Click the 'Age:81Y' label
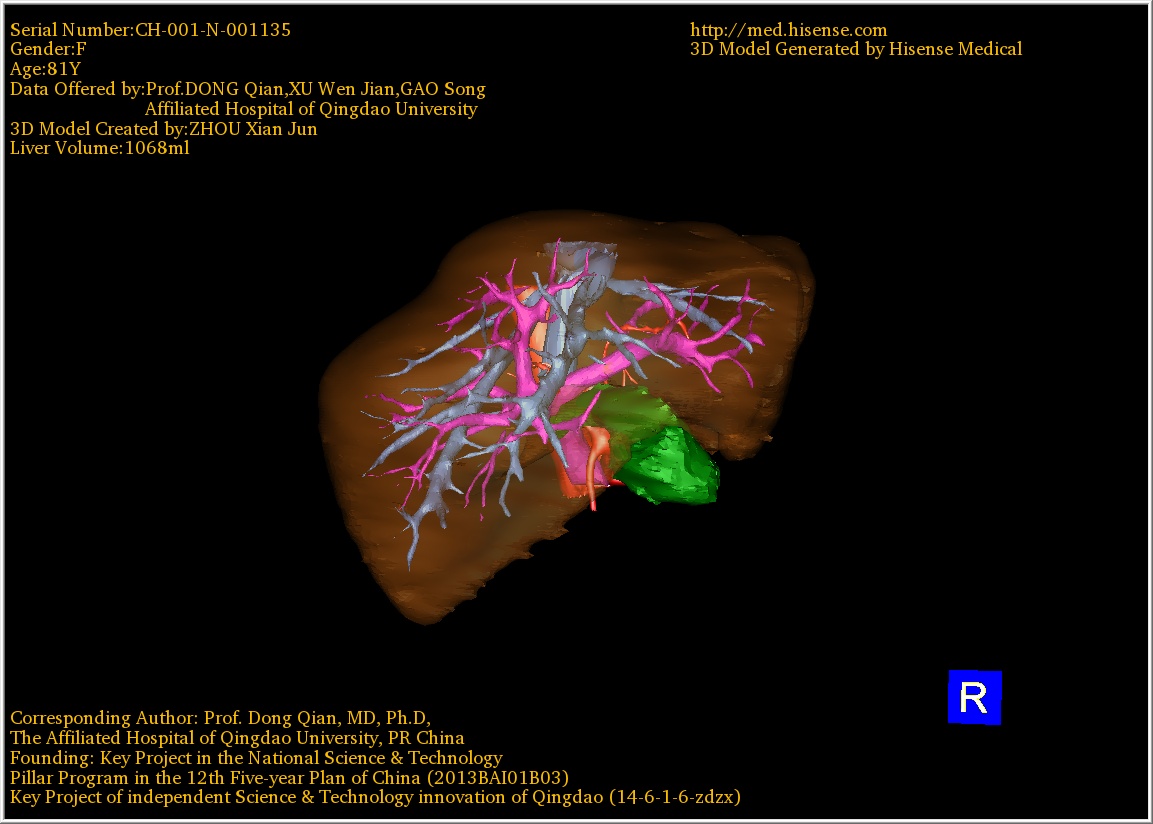This screenshot has width=1153, height=824. coord(45,69)
